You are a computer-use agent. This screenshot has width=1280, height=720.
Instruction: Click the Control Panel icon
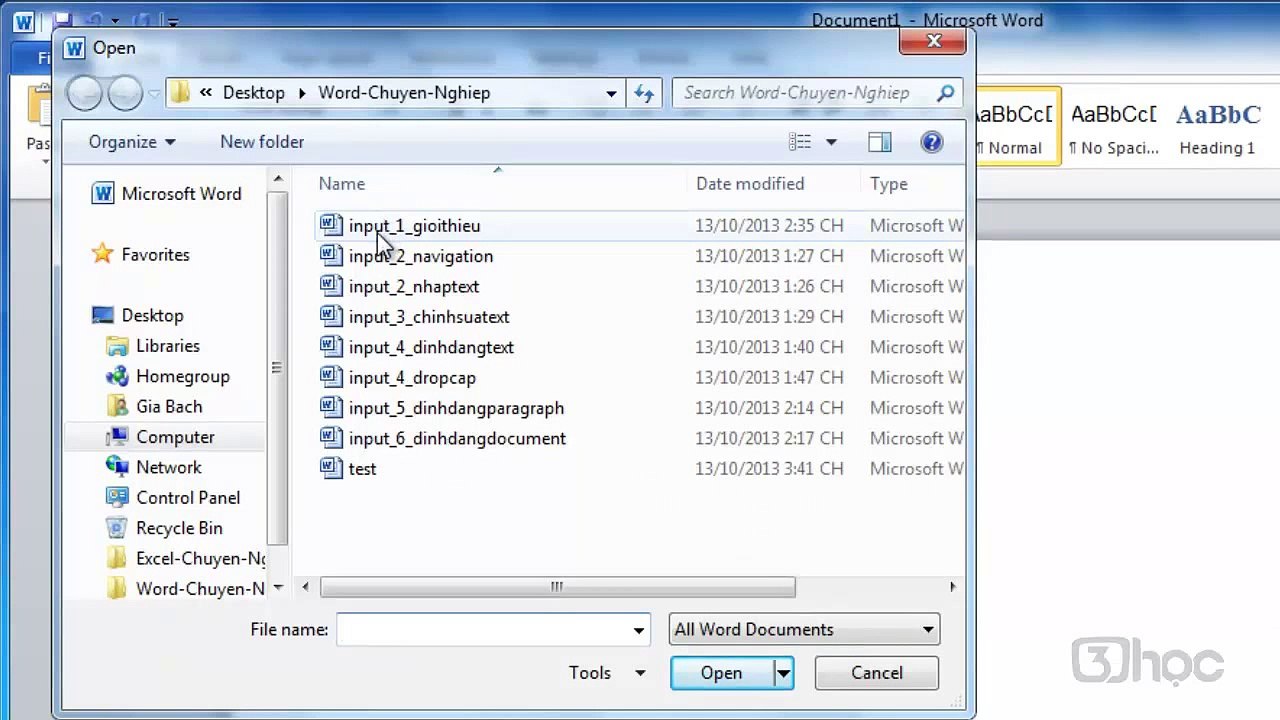[x=118, y=498]
